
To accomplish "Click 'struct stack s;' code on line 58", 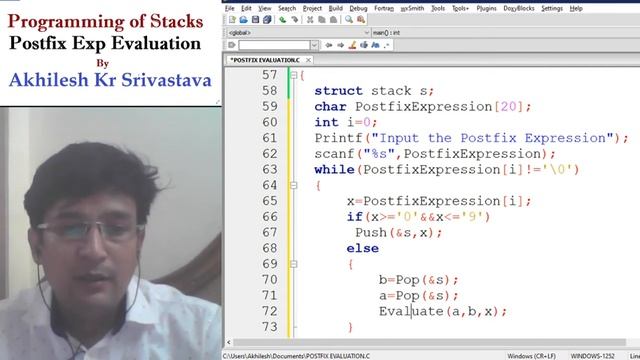I will pos(374,91).
